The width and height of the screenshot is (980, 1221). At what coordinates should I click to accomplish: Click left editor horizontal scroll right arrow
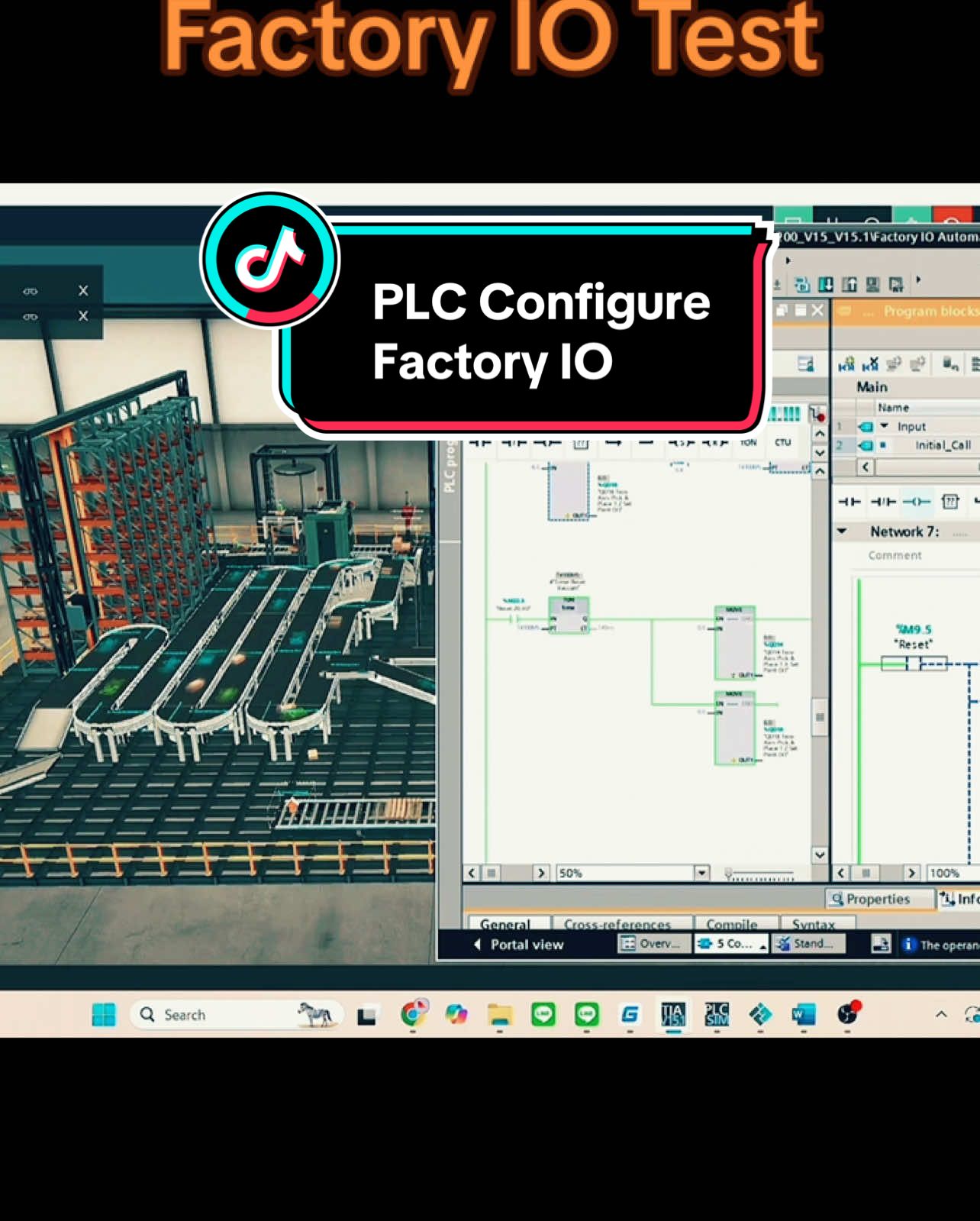click(541, 873)
